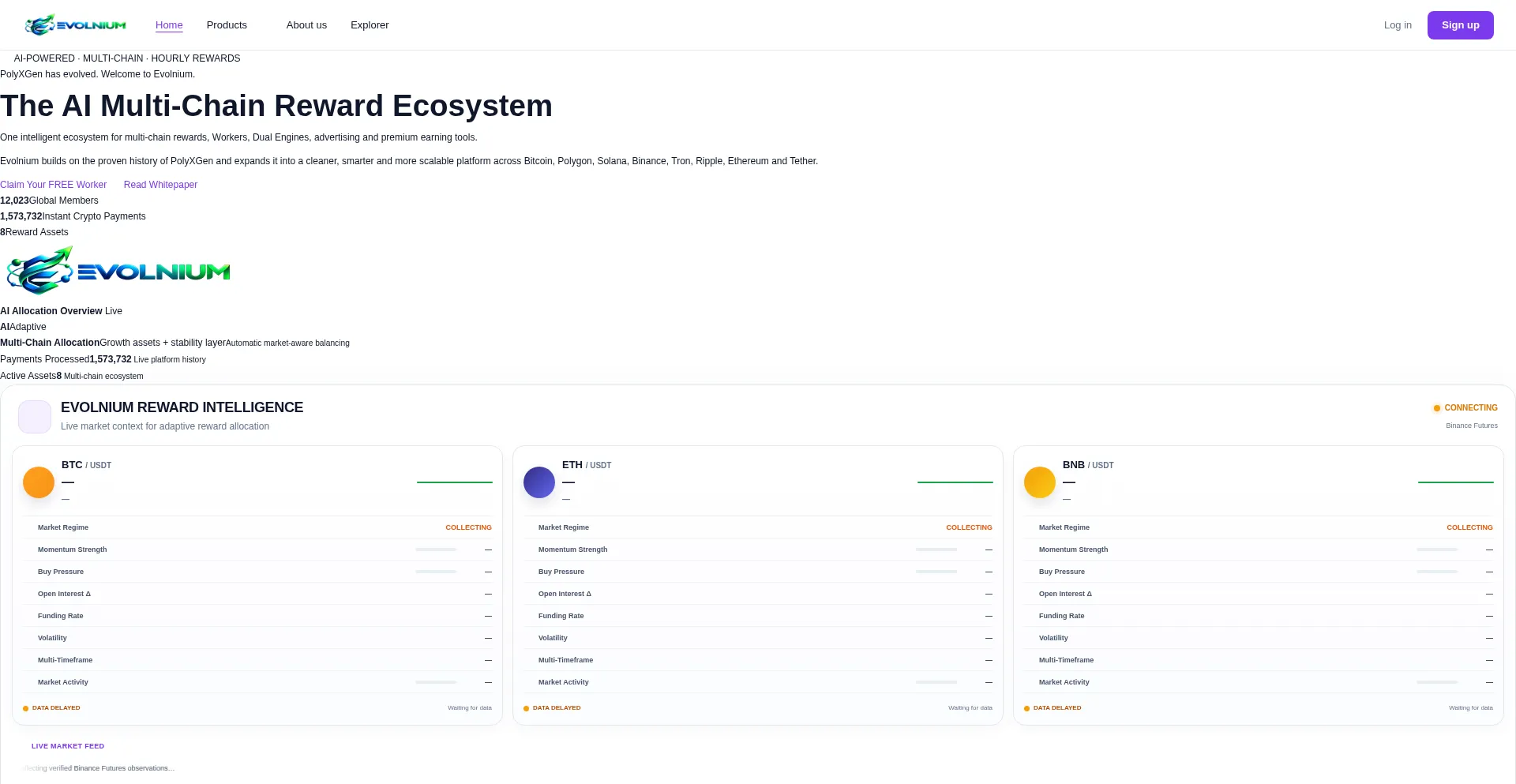This screenshot has width=1516, height=784.
Task: Click the Sign up button
Action: pos(1460,25)
